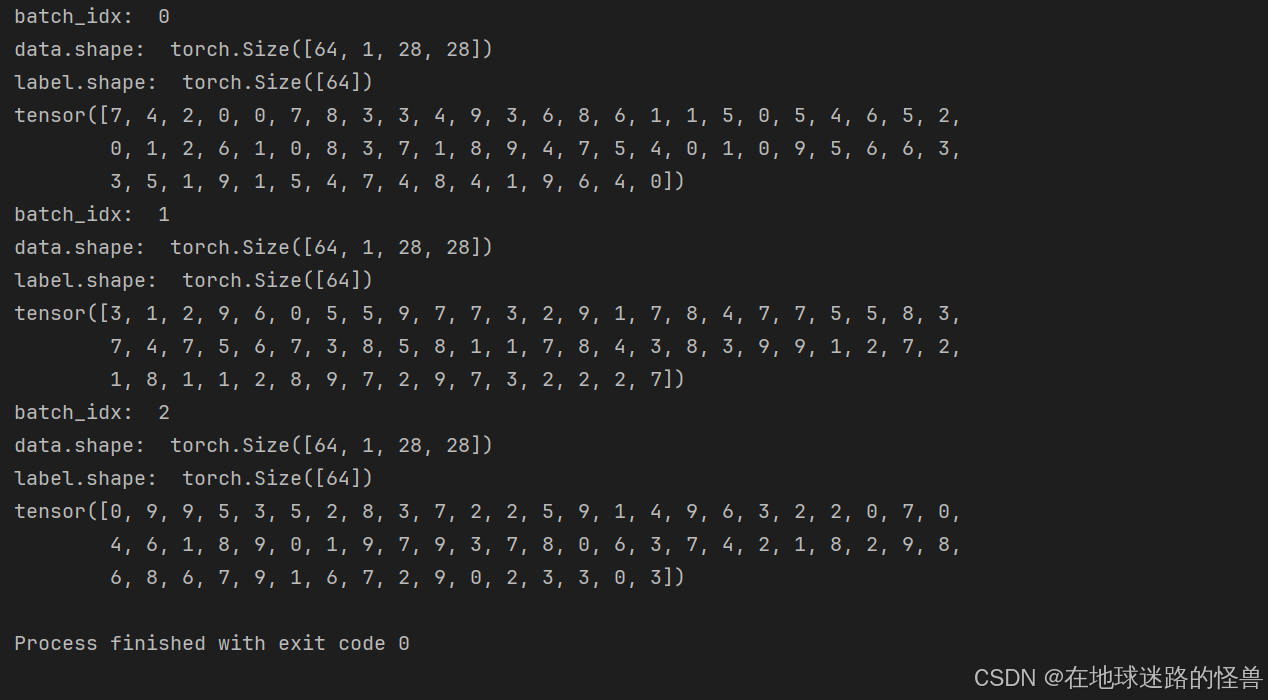Click tensor line starting with 0, 9, 9, 5
1268x700 pixels.
(488, 512)
